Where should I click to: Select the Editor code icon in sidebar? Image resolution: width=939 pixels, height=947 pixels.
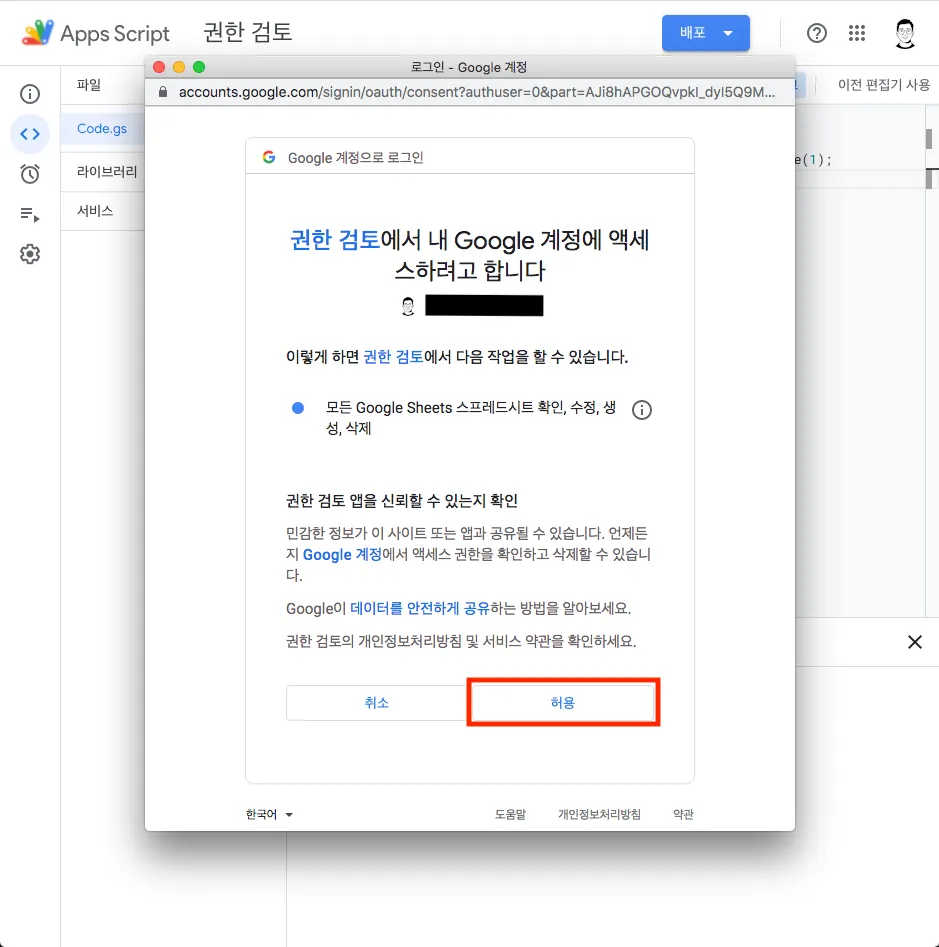[30, 133]
